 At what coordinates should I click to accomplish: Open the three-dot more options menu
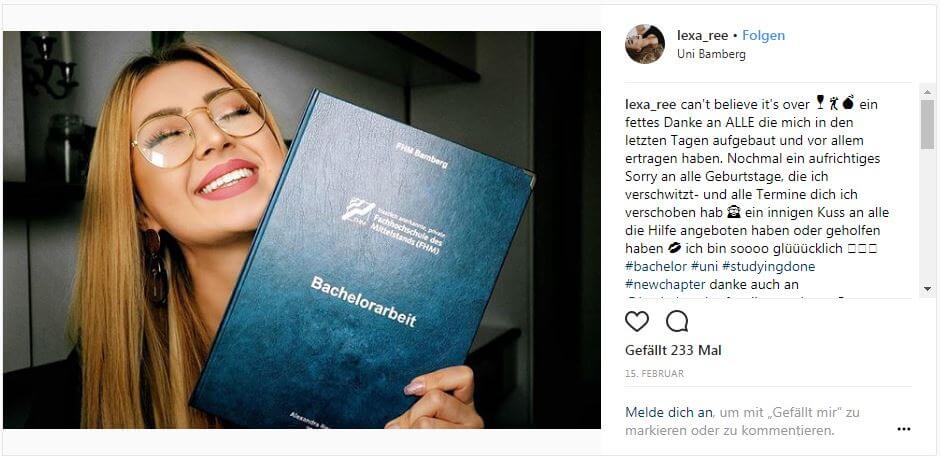[x=903, y=429]
